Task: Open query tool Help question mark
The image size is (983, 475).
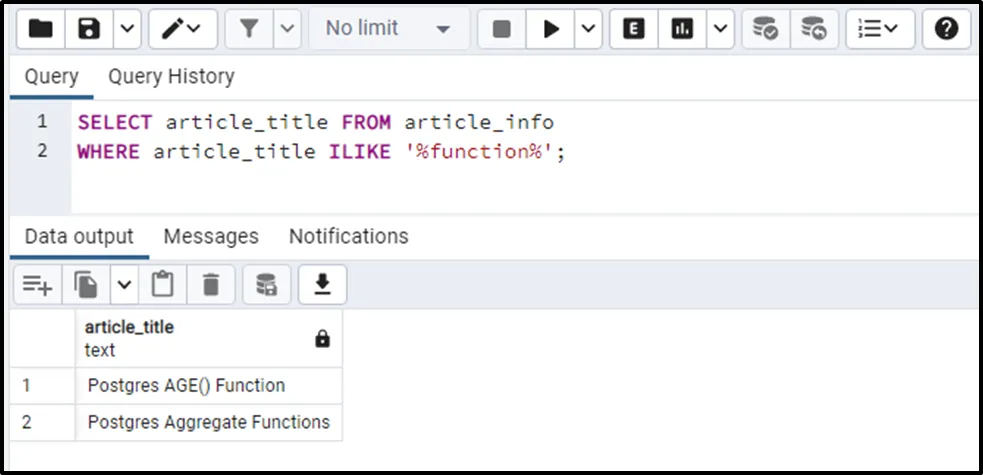Action: pos(946,29)
